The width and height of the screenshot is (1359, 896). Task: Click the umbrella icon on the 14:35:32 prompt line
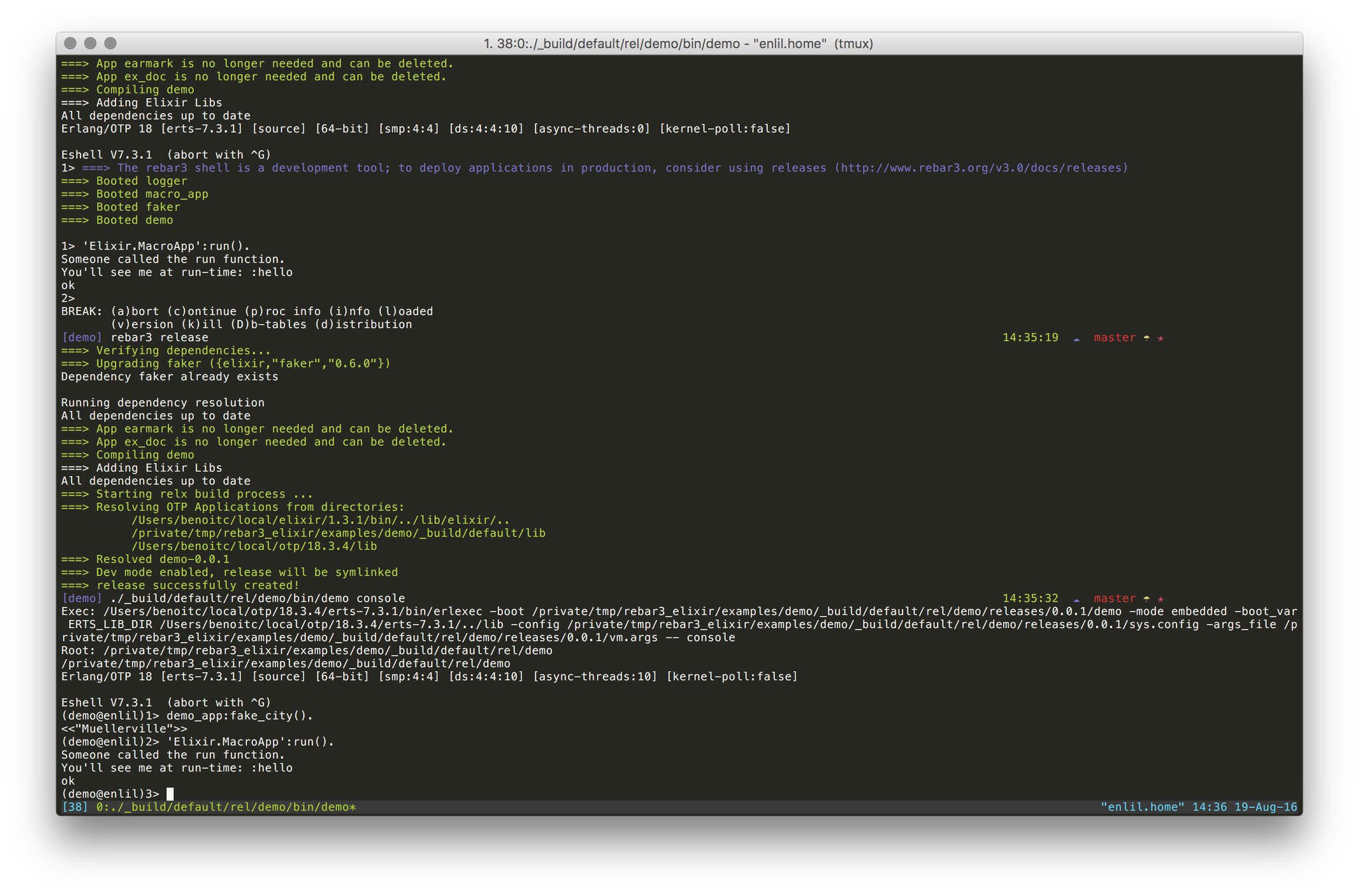(x=1146, y=599)
